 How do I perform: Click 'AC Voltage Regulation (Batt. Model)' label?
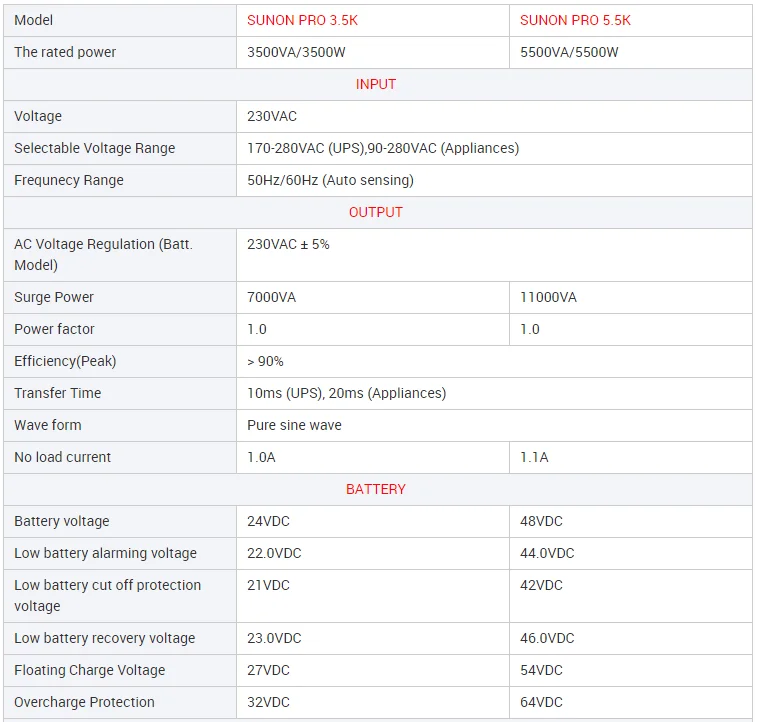[103, 255]
